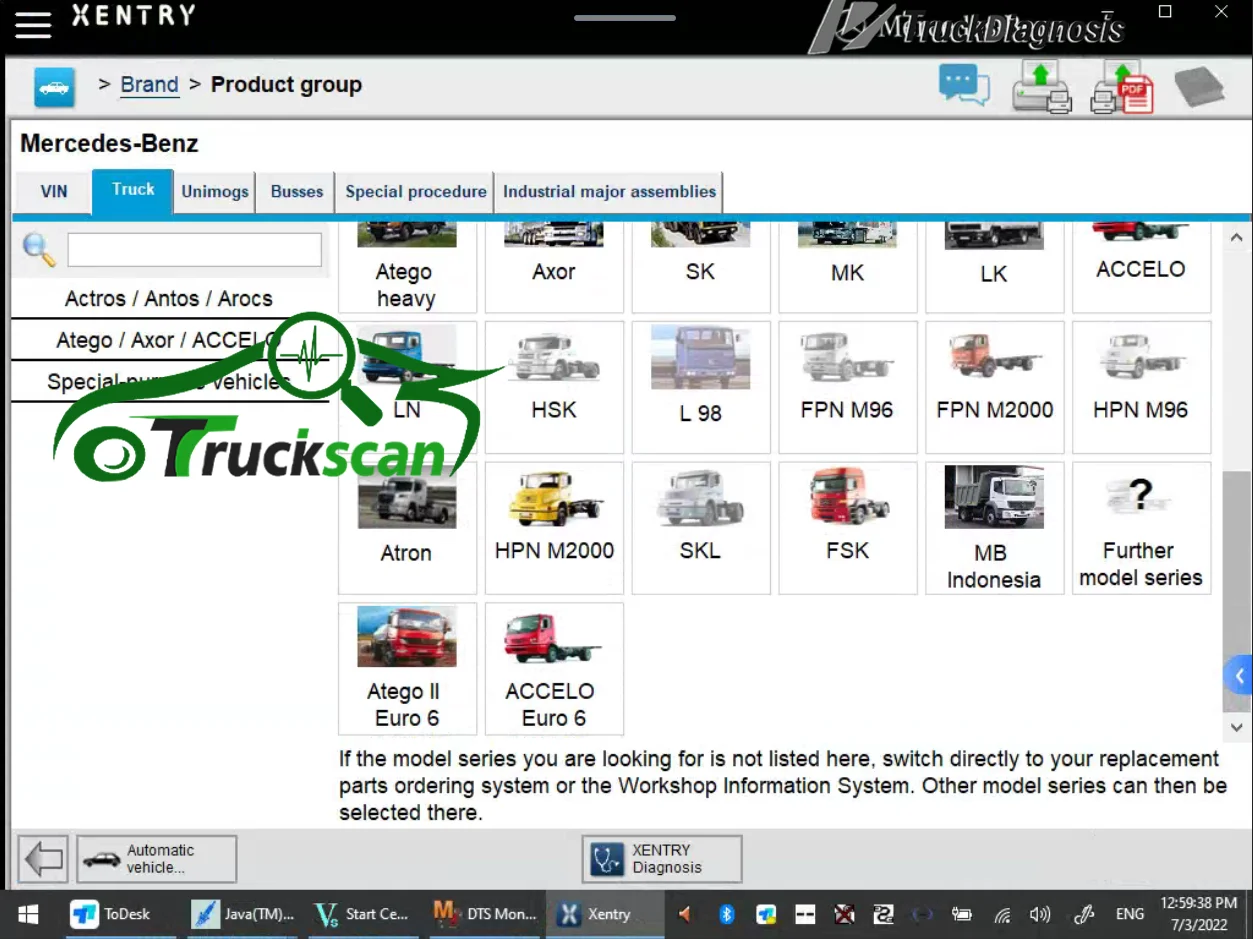
Task: Select the L 98 model series
Action: [x=701, y=387]
